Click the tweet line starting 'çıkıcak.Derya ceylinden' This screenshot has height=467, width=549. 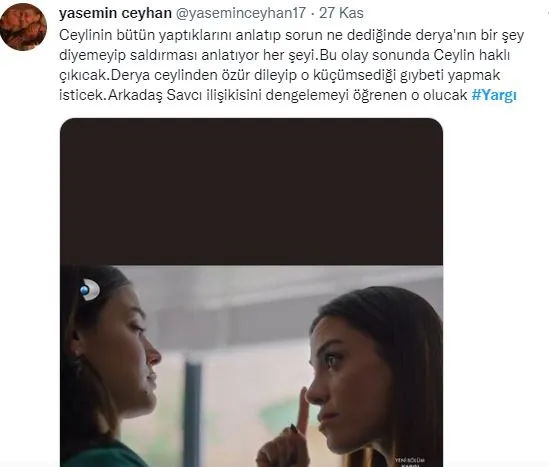point(279,75)
